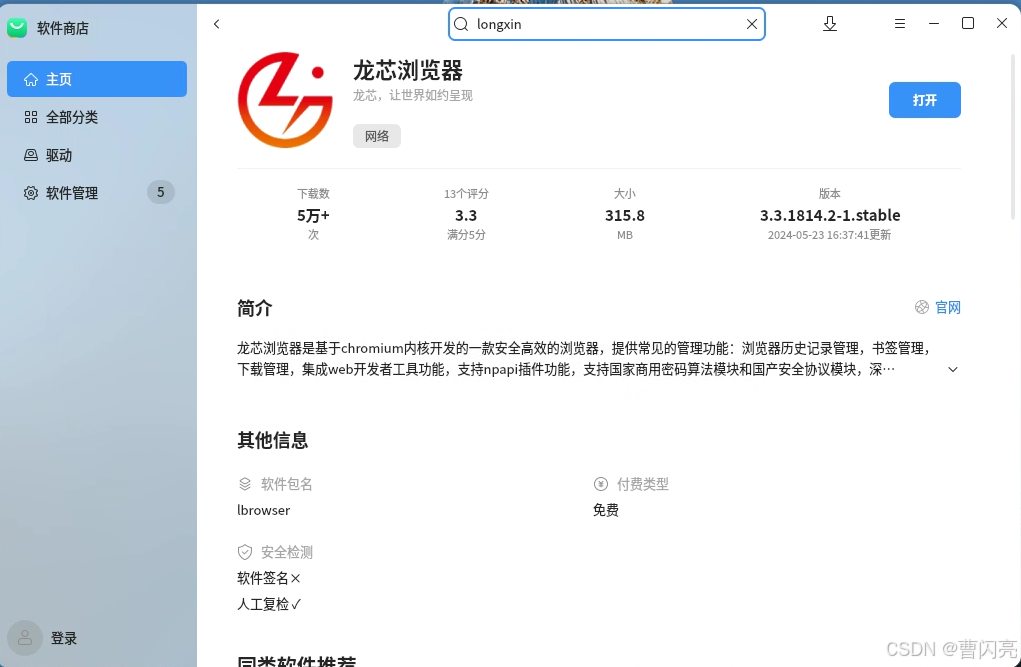Click the app store logo icon
This screenshot has width=1021, height=667.
pos(17,28)
